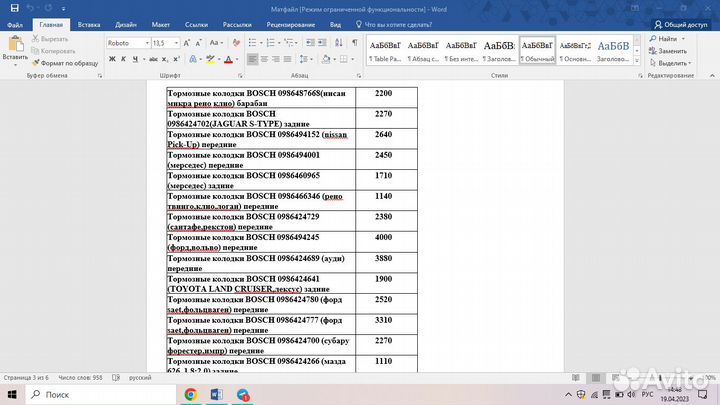This screenshot has width=720, height=405.
Task: Click the Общий доступ share button
Action: pos(680,23)
